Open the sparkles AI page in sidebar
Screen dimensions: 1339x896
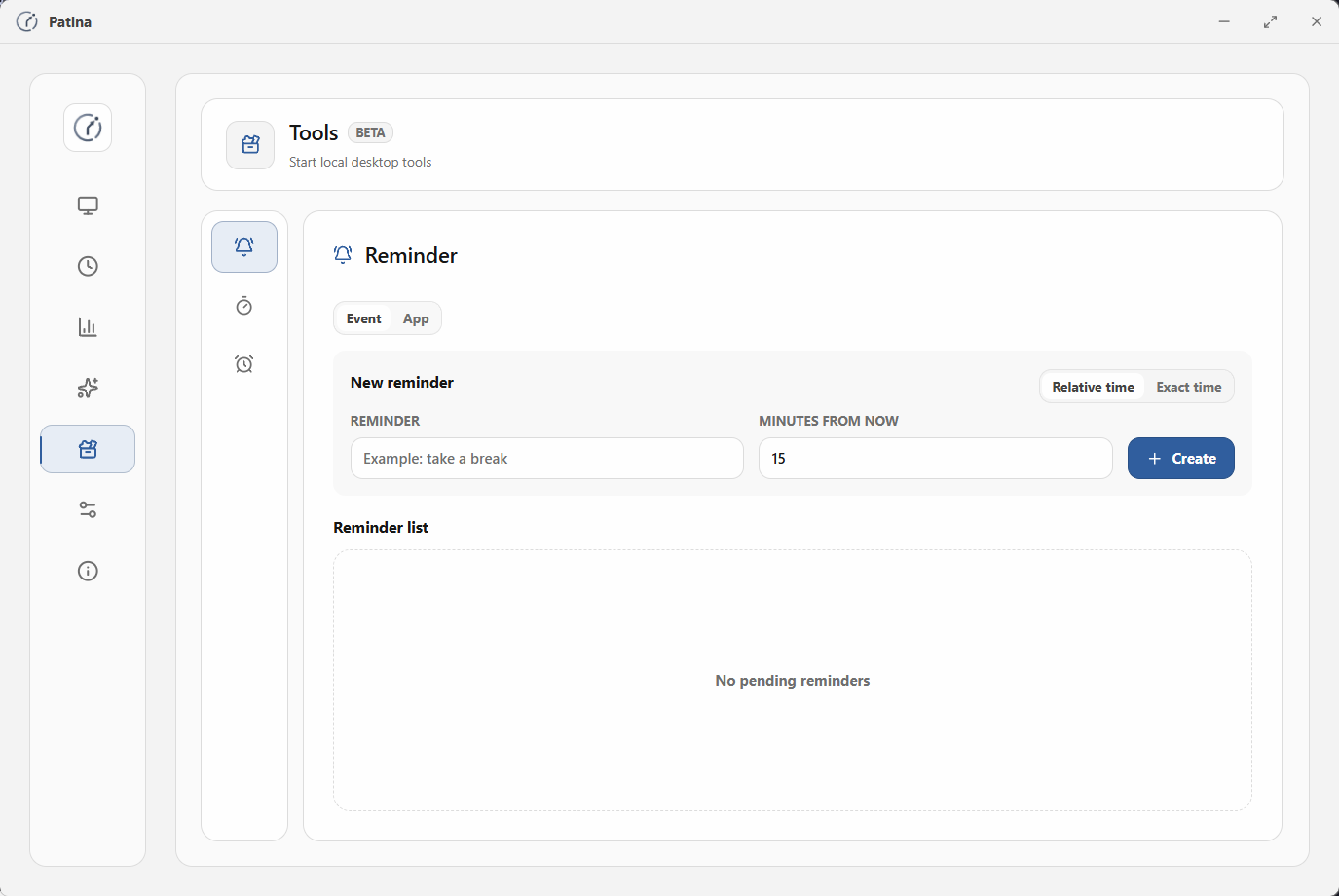pos(88,388)
